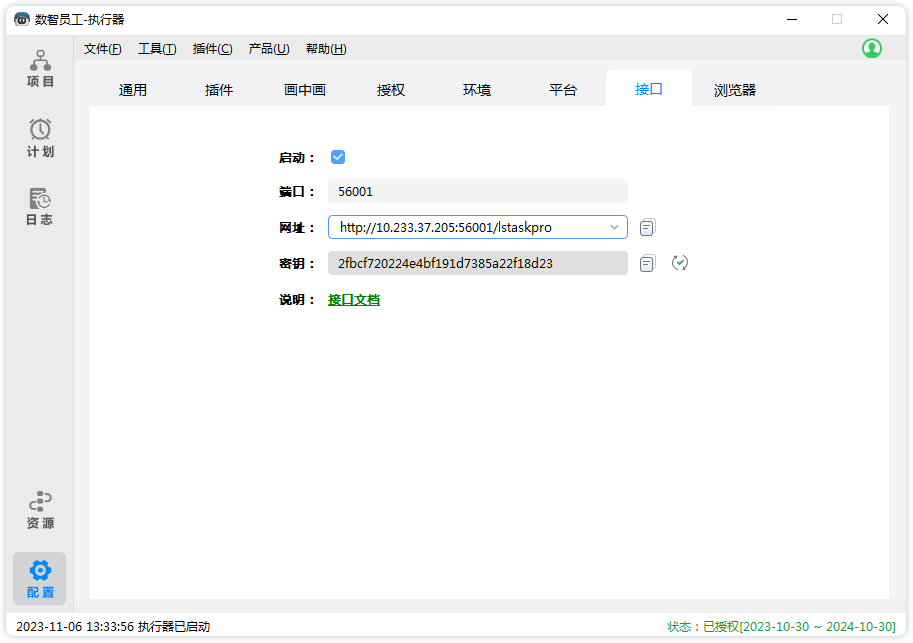Switch to the 画中画 tab
The image size is (913, 643).
click(305, 90)
